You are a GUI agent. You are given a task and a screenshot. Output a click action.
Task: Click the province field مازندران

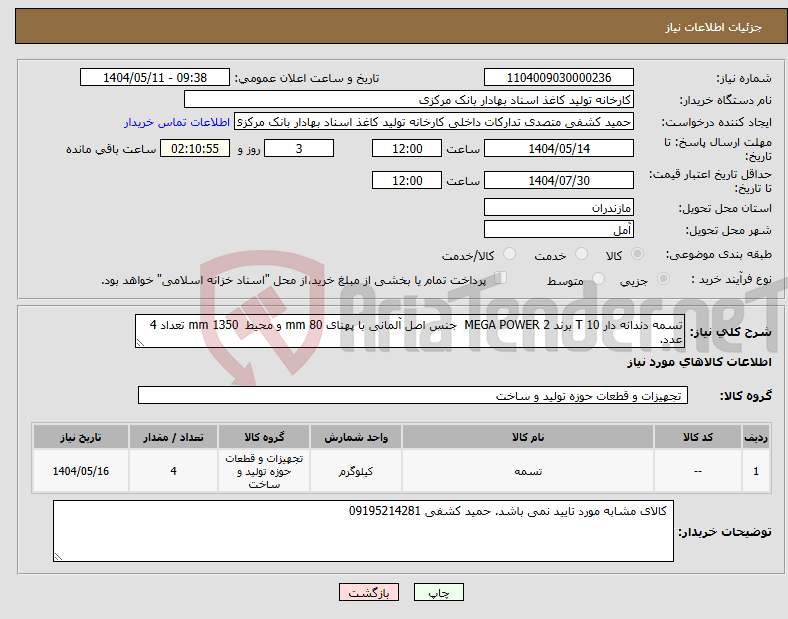(558, 207)
